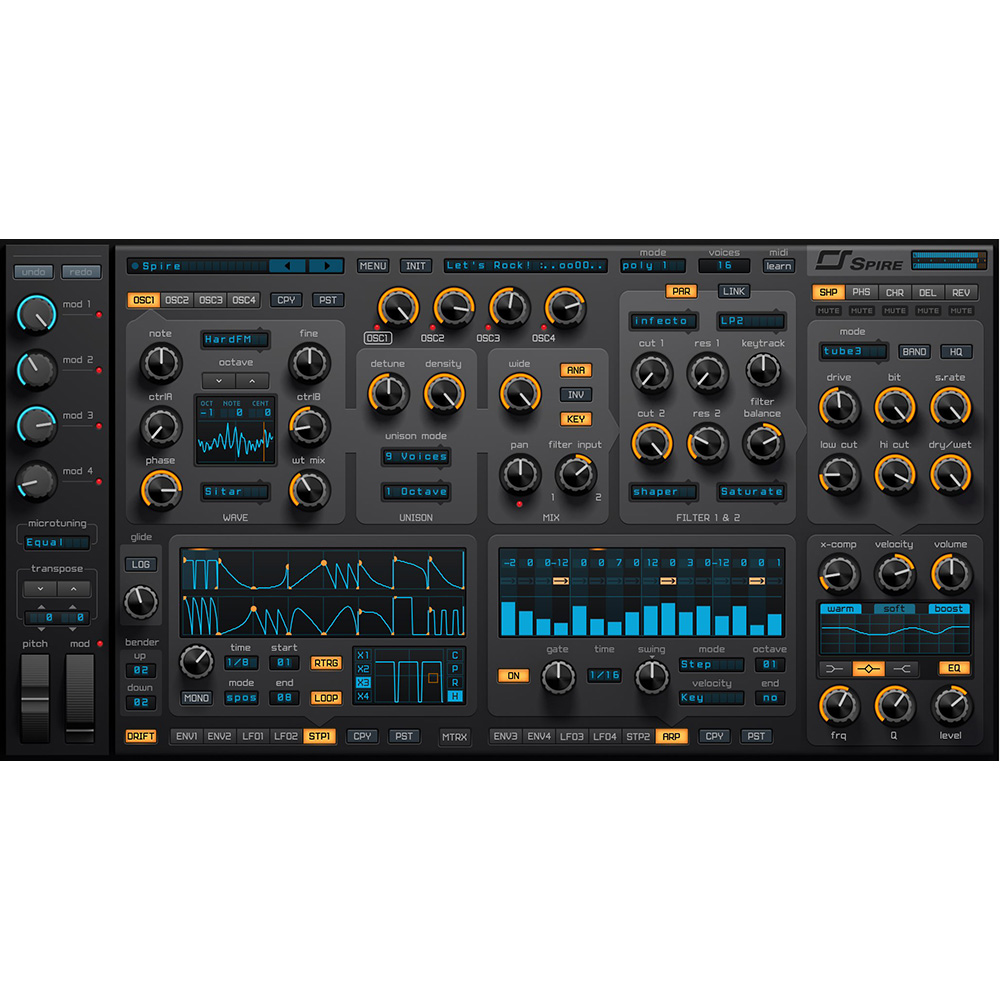Click the undo button

(x=34, y=272)
